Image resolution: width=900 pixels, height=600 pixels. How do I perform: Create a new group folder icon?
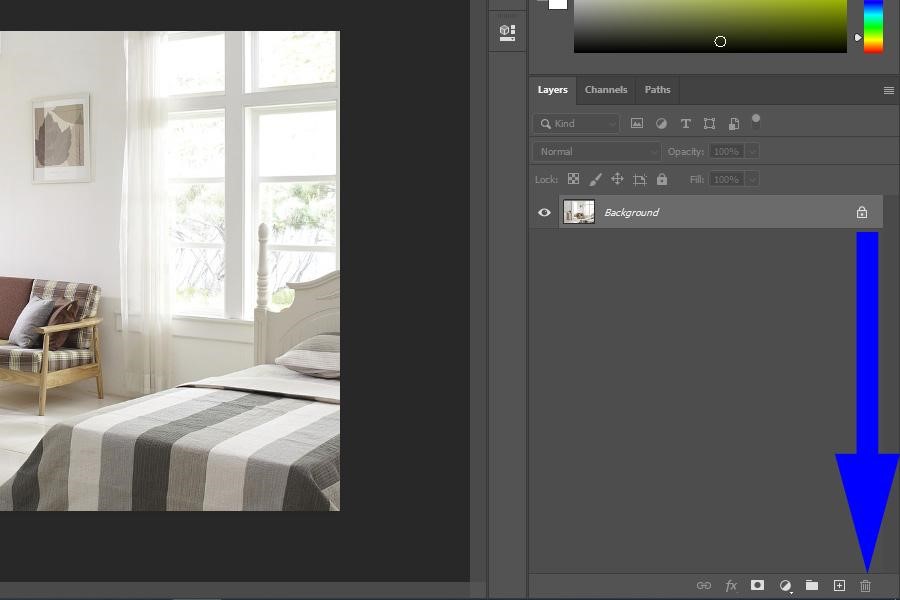(812, 586)
